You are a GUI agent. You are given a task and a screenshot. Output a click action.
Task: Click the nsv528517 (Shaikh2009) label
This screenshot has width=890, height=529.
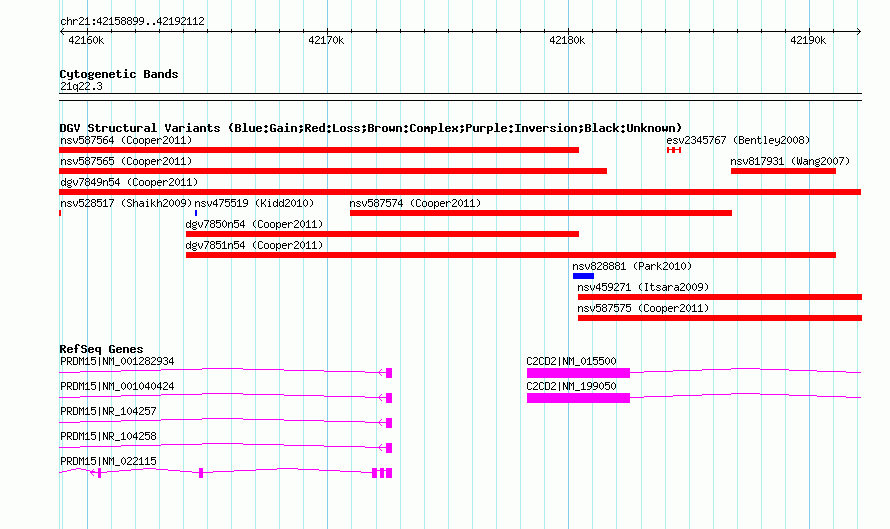(126, 203)
